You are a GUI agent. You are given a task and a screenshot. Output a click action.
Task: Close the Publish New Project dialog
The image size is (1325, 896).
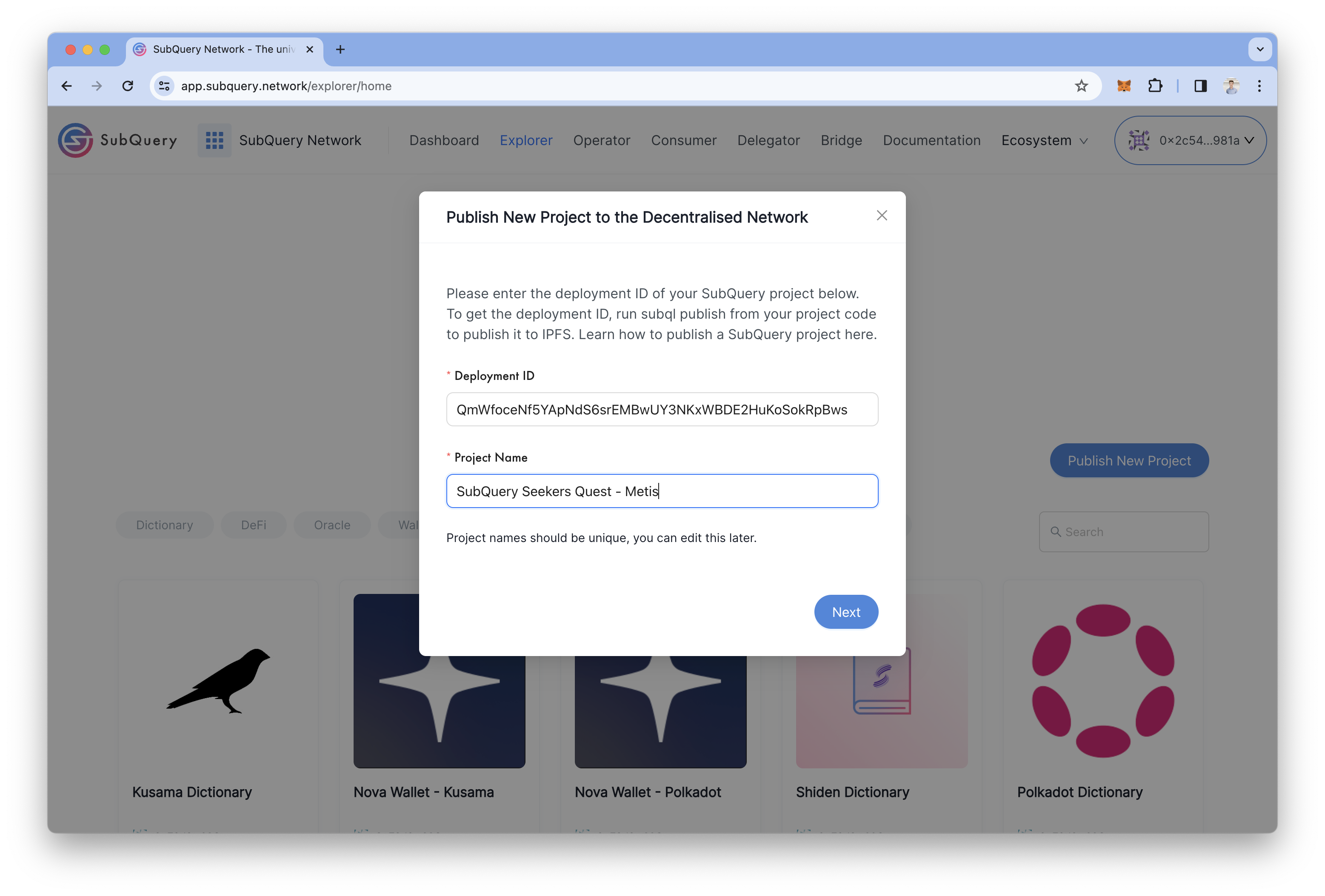click(882, 215)
